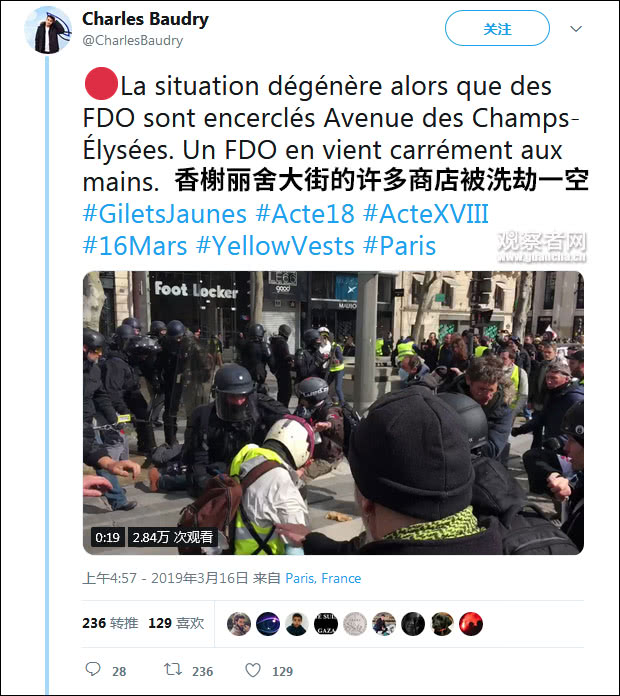
Task: View the 129 喜欢 likes list
Action: pyautogui.click(x=176, y=623)
